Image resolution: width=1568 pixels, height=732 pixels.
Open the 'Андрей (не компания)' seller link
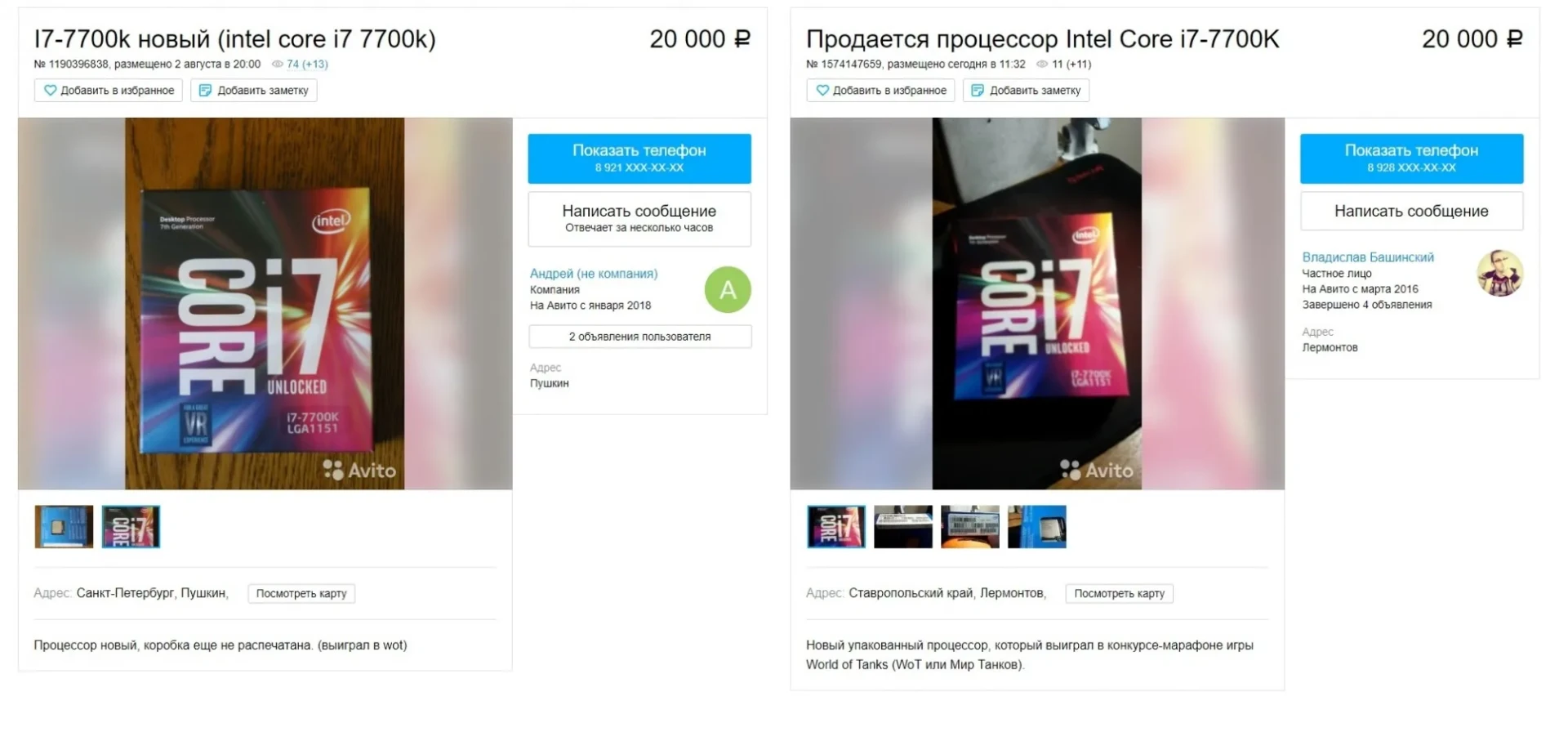coord(594,274)
